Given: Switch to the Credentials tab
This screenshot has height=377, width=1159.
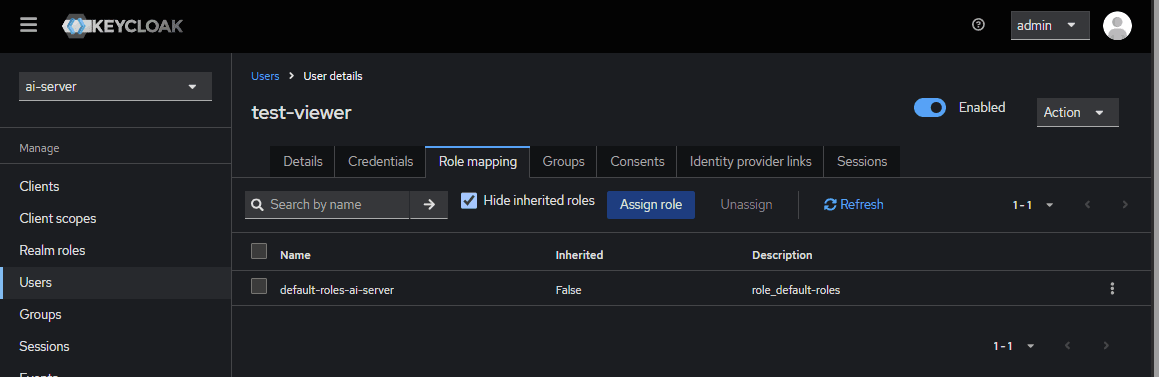Looking at the screenshot, I should pyautogui.click(x=381, y=161).
